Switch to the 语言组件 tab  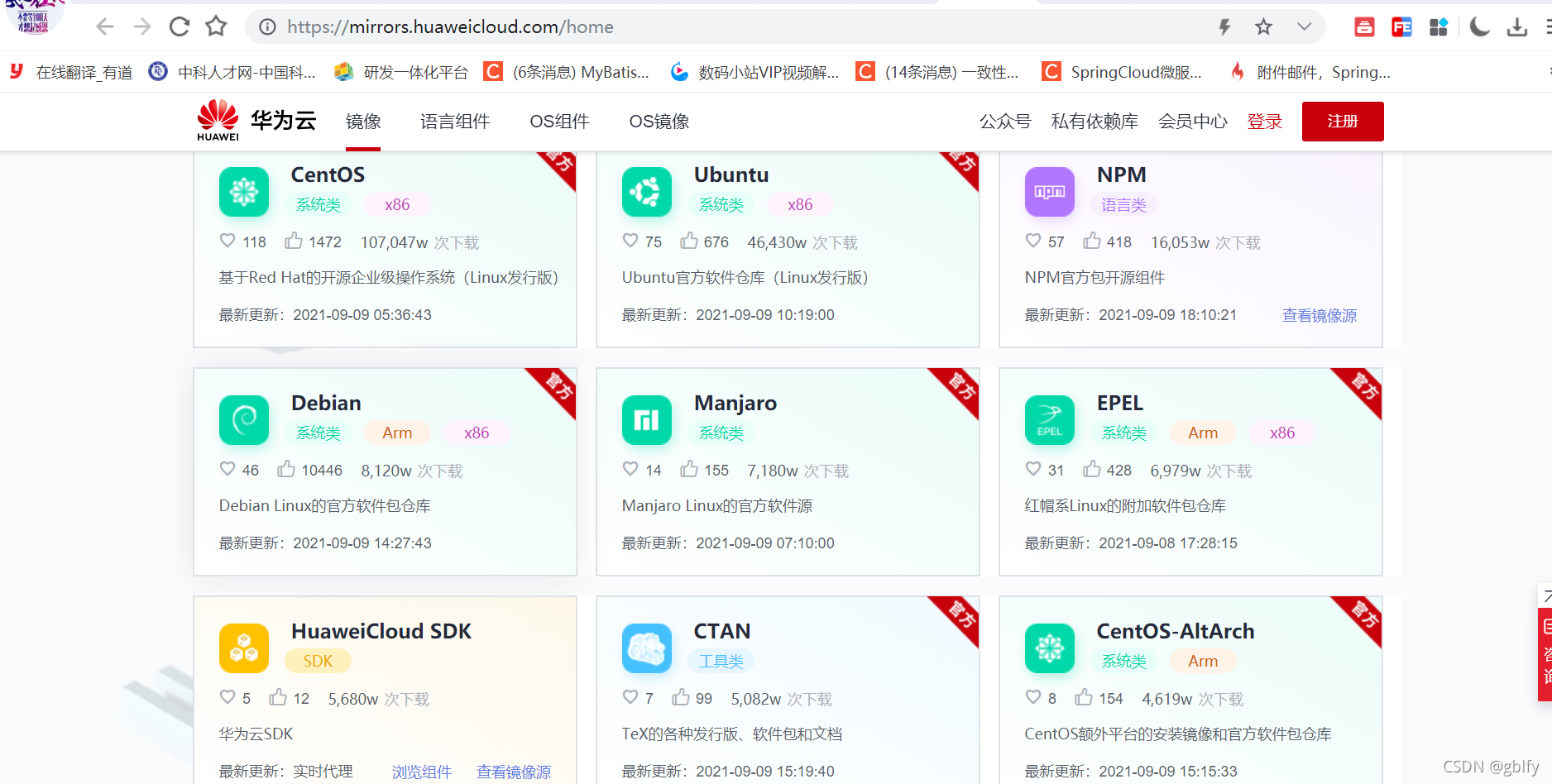[454, 121]
